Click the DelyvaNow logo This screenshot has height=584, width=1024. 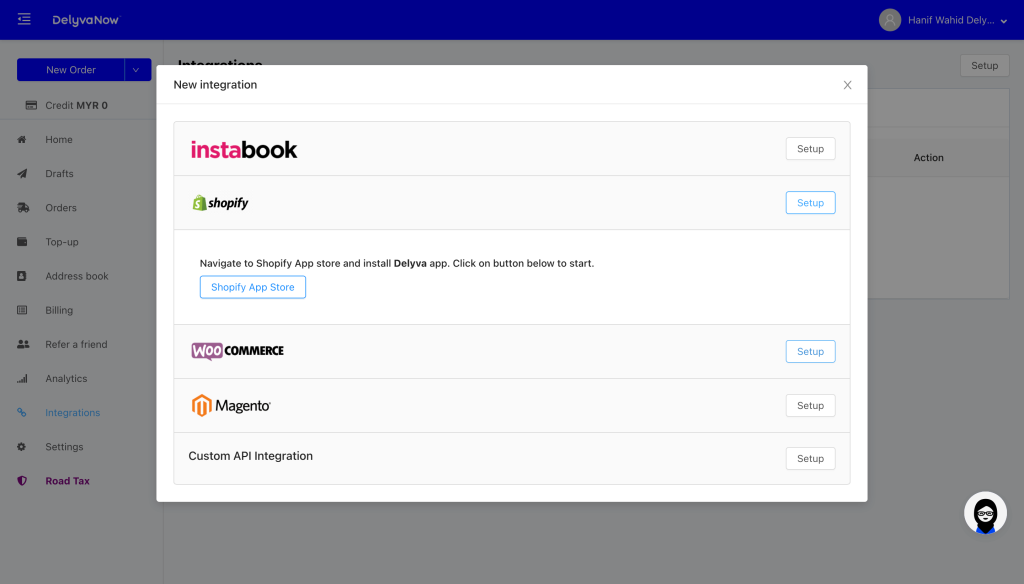click(86, 20)
